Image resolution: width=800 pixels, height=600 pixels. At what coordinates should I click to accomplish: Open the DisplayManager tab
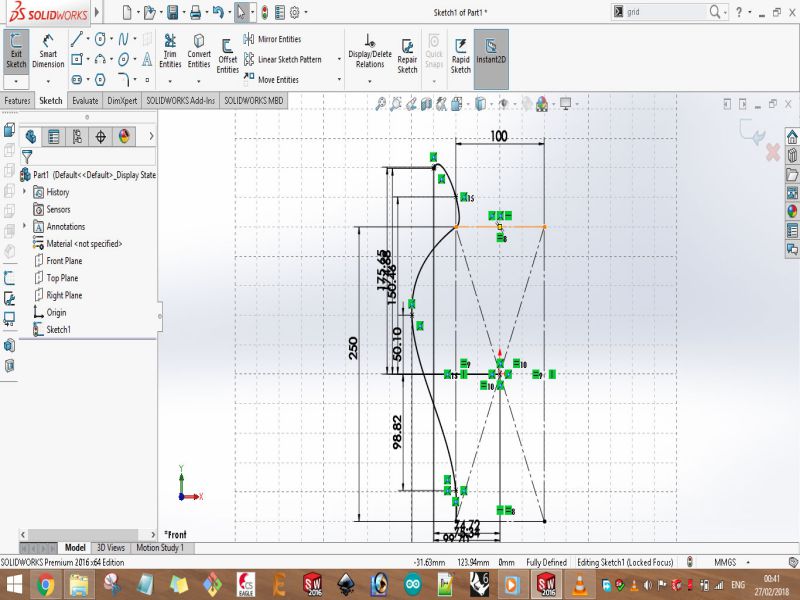(124, 136)
